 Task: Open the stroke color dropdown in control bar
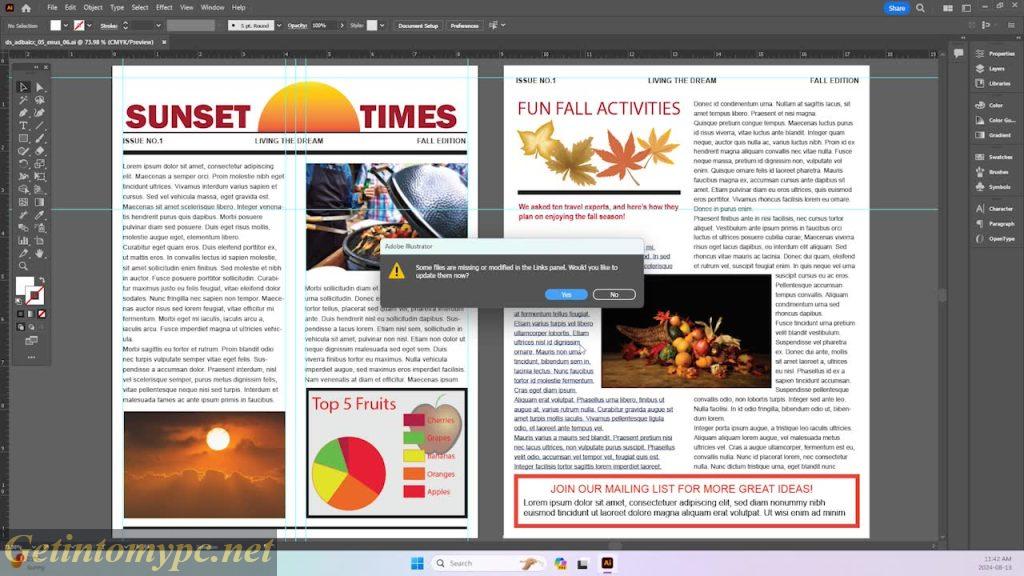coord(89,25)
